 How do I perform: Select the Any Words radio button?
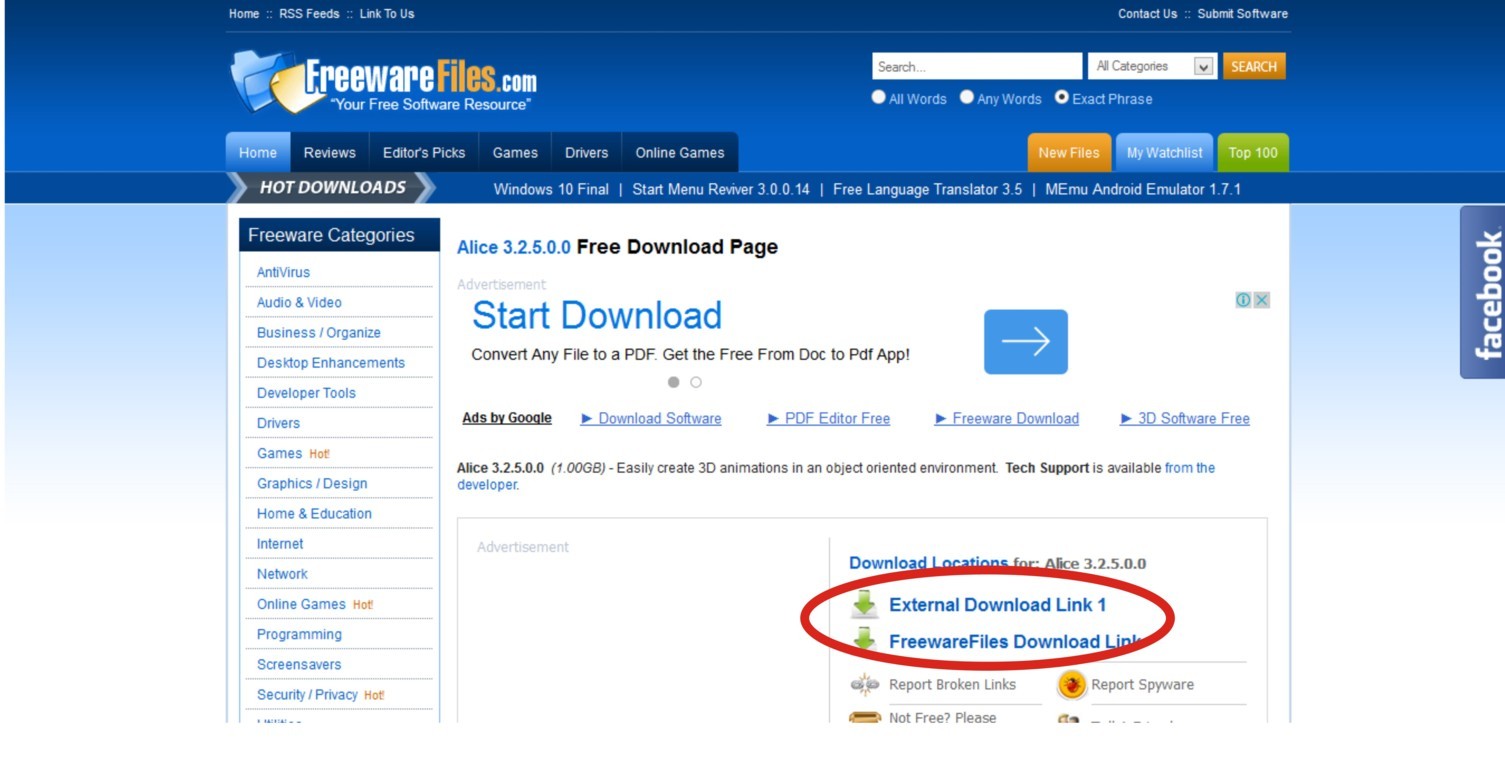967,97
